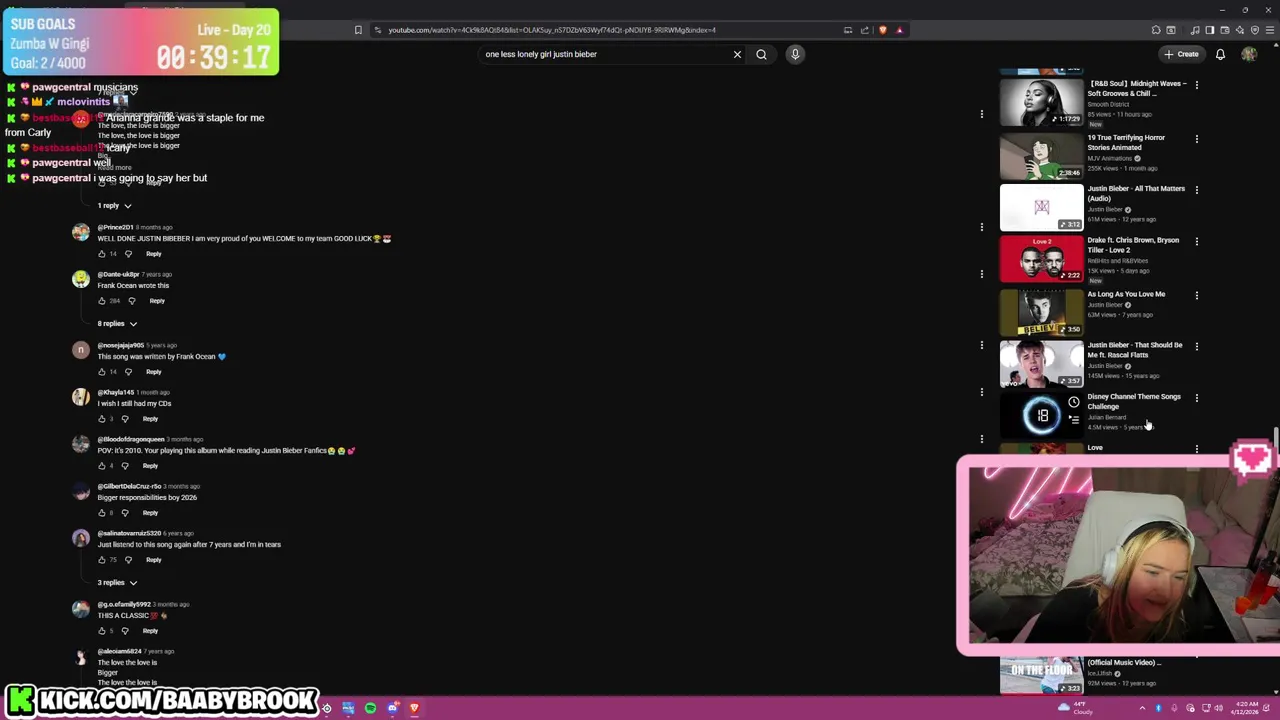The height and width of the screenshot is (720, 1280).
Task: Dislike the @Dante-uk8pr comment
Action: click(x=134, y=301)
